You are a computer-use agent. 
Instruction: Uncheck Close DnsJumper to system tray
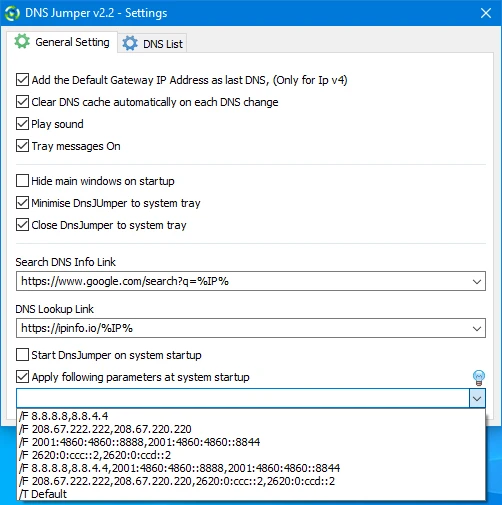tap(22, 225)
